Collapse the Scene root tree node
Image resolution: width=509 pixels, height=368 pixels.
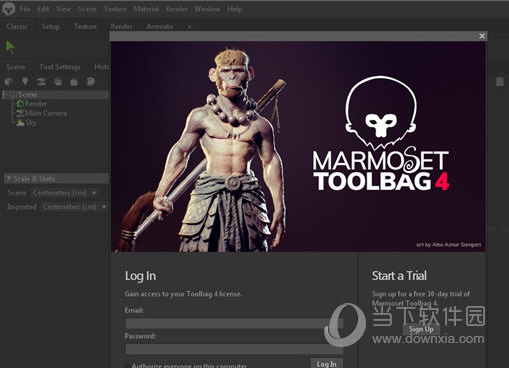click(x=6, y=95)
